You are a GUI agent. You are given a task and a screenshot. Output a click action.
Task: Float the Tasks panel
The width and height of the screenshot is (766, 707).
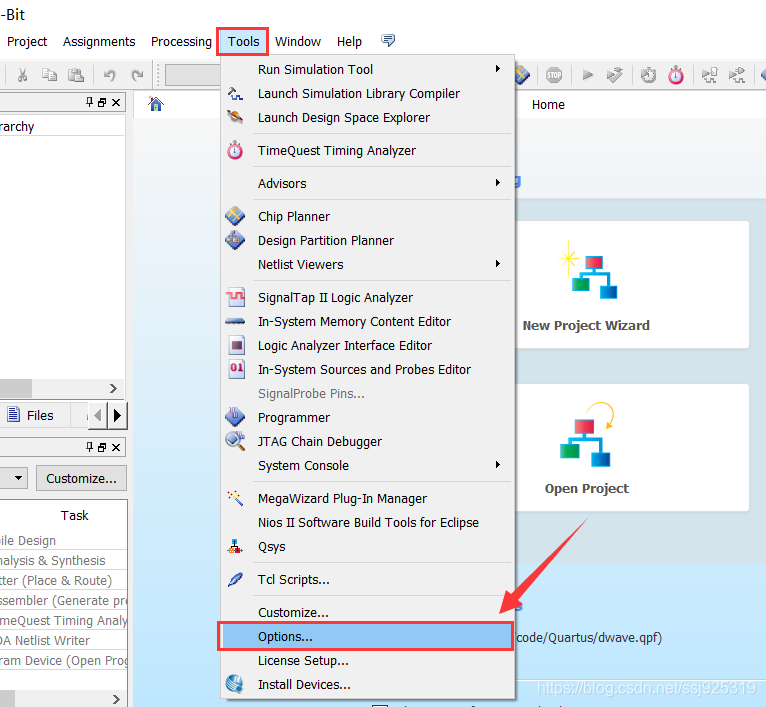click(x=102, y=447)
